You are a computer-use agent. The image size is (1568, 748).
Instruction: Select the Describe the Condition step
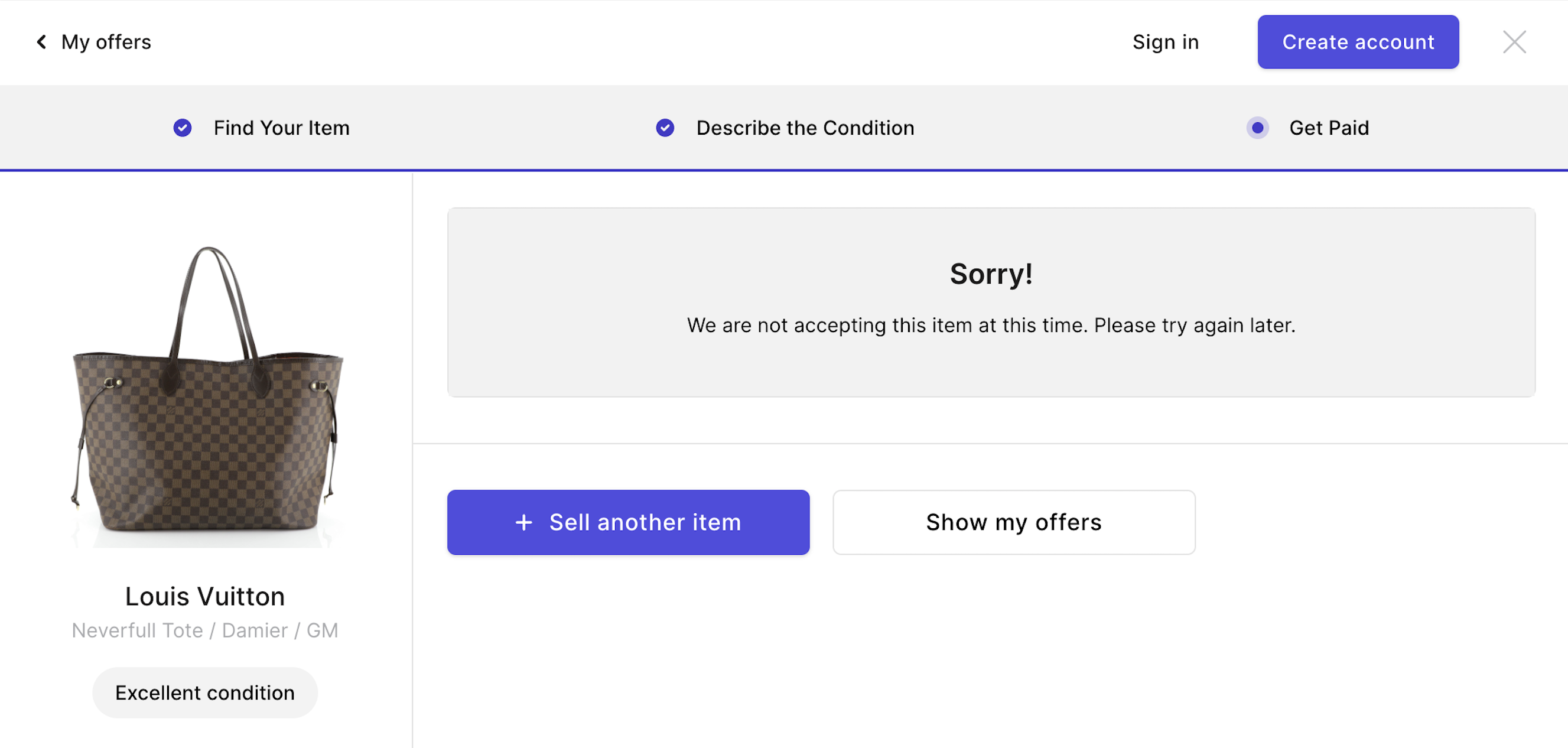point(805,128)
